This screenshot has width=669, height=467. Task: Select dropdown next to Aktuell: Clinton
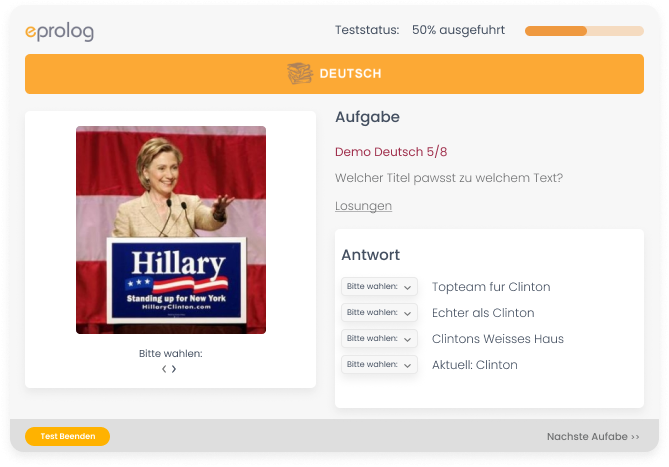[379, 365]
